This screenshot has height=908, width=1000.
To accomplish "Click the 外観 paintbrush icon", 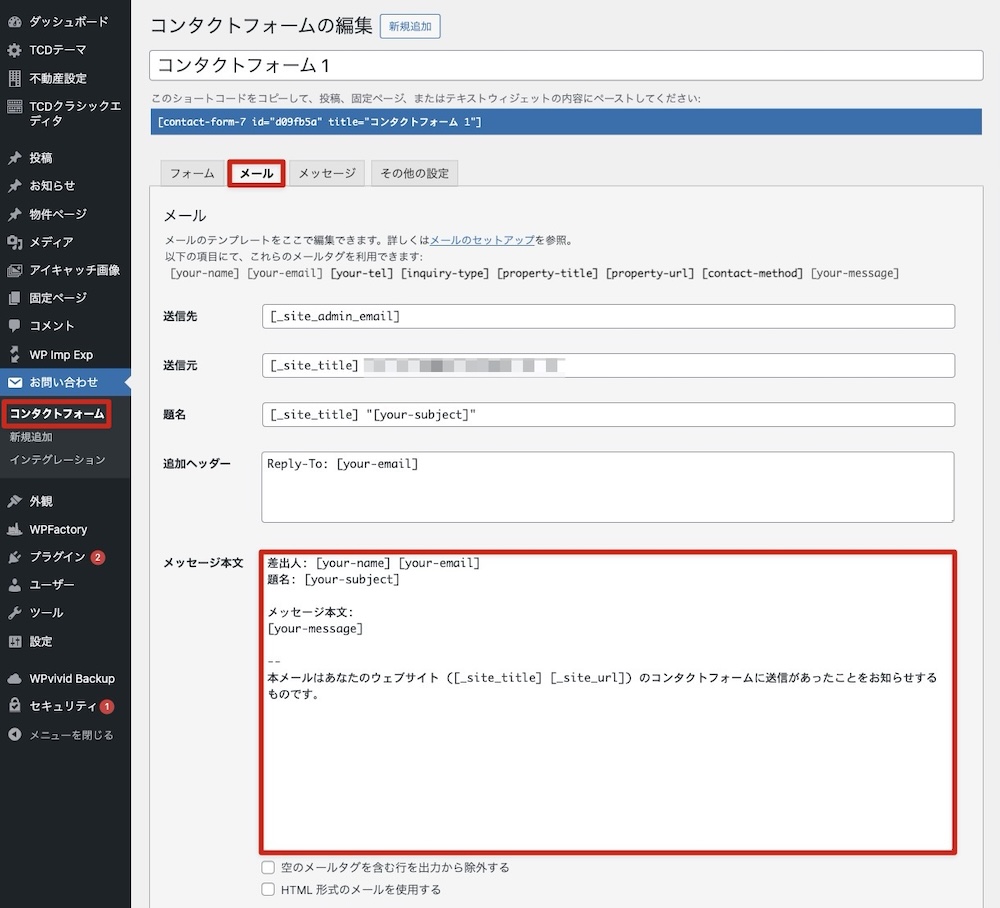I will [15, 501].
